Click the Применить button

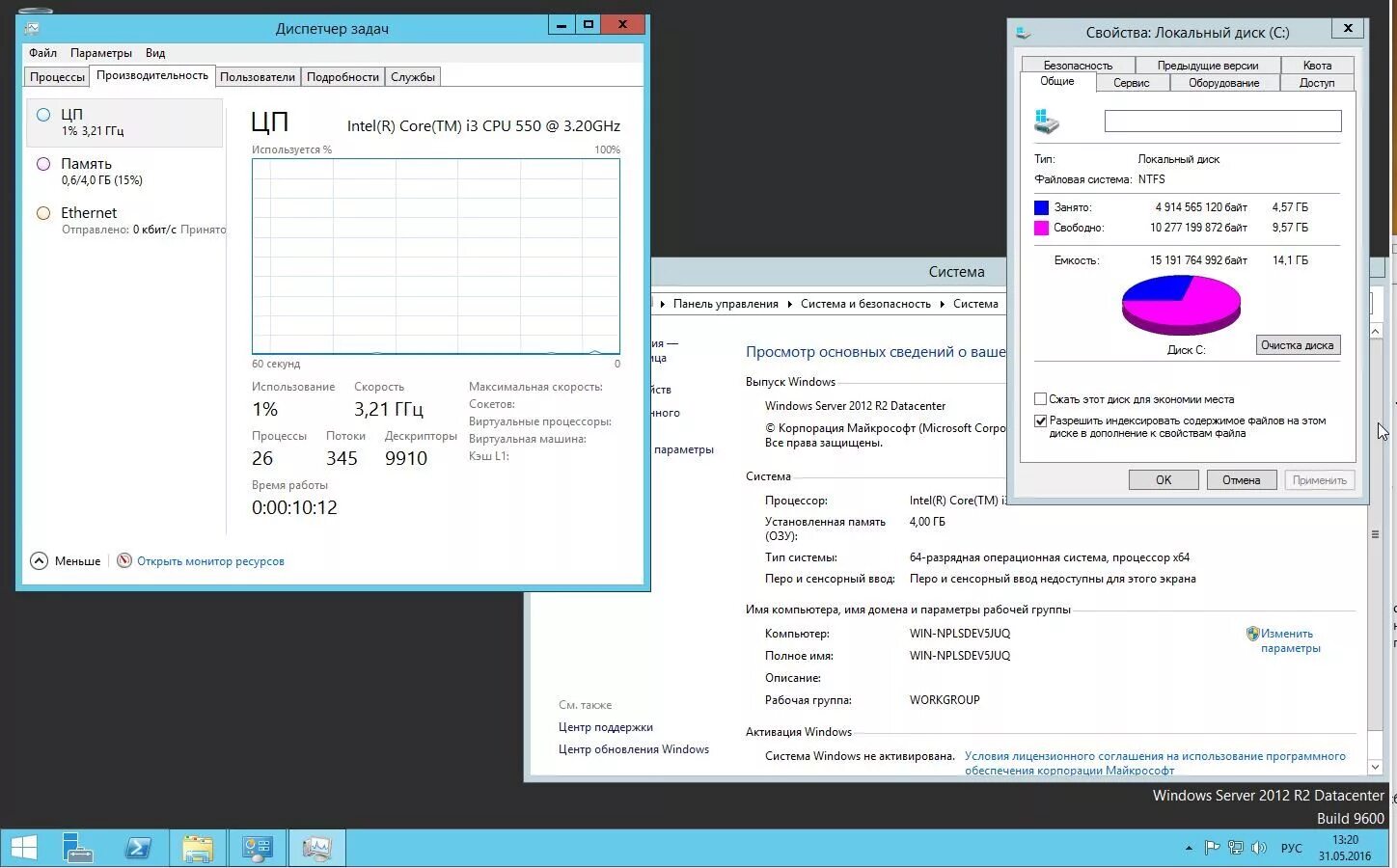point(1319,480)
